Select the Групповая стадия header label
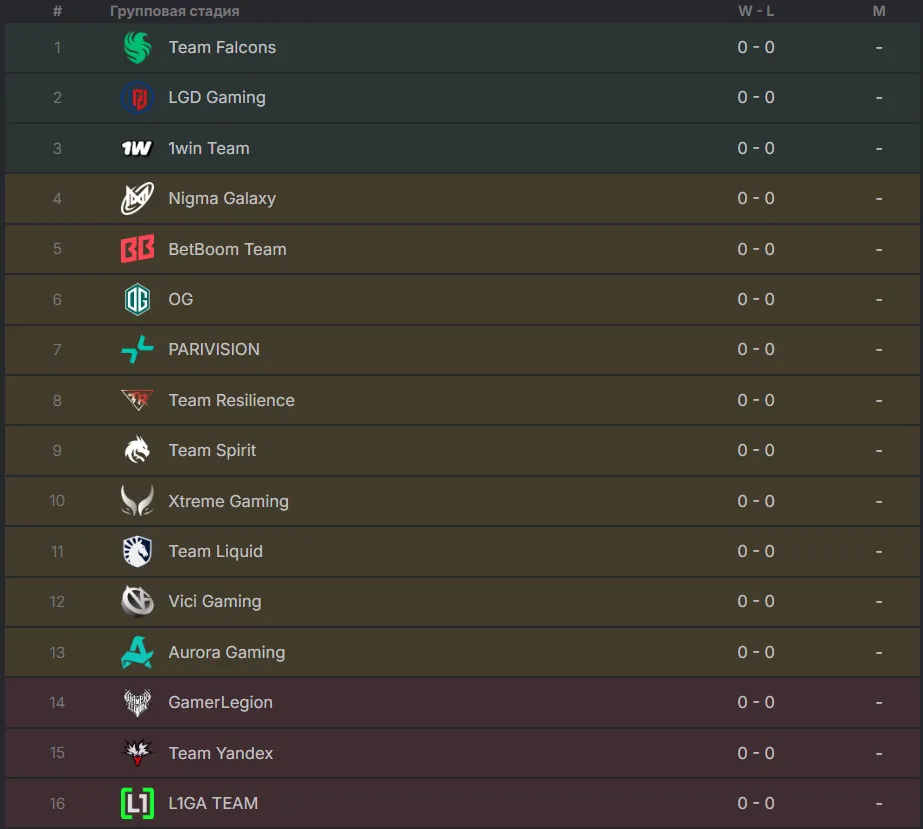Viewport: 923px width, 829px height. click(x=175, y=11)
